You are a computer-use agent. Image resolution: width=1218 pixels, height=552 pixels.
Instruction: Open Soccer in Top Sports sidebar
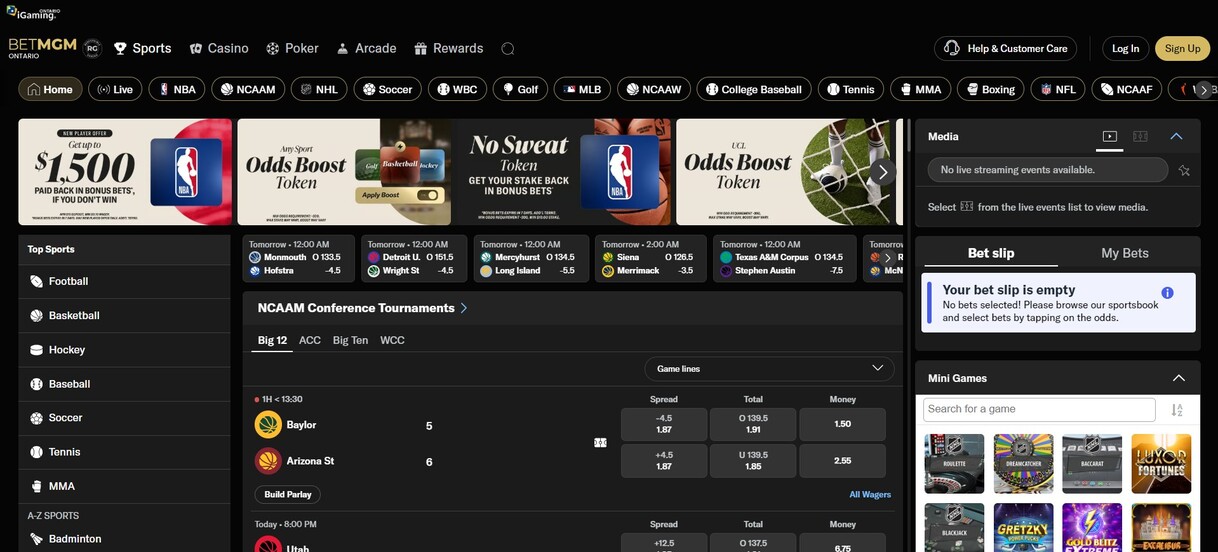coord(124,418)
